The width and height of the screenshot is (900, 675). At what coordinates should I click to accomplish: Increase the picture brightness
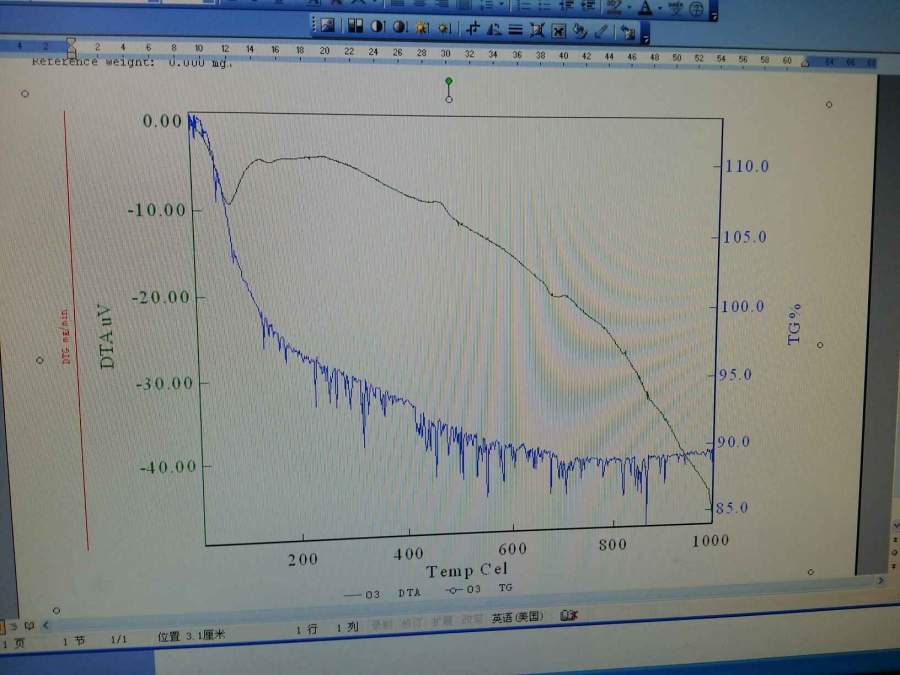coord(422,27)
